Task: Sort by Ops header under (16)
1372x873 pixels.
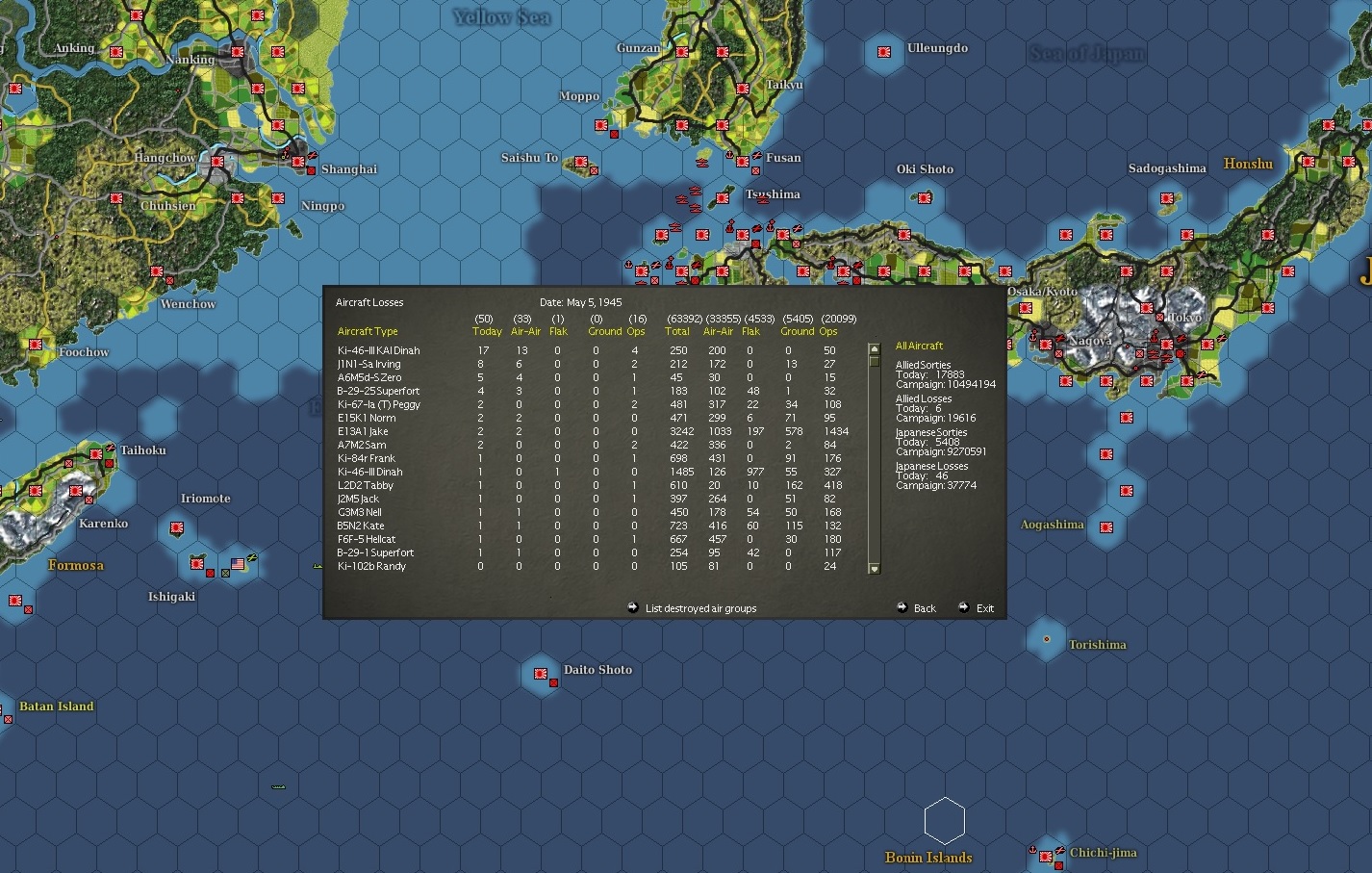Action: pos(636,331)
